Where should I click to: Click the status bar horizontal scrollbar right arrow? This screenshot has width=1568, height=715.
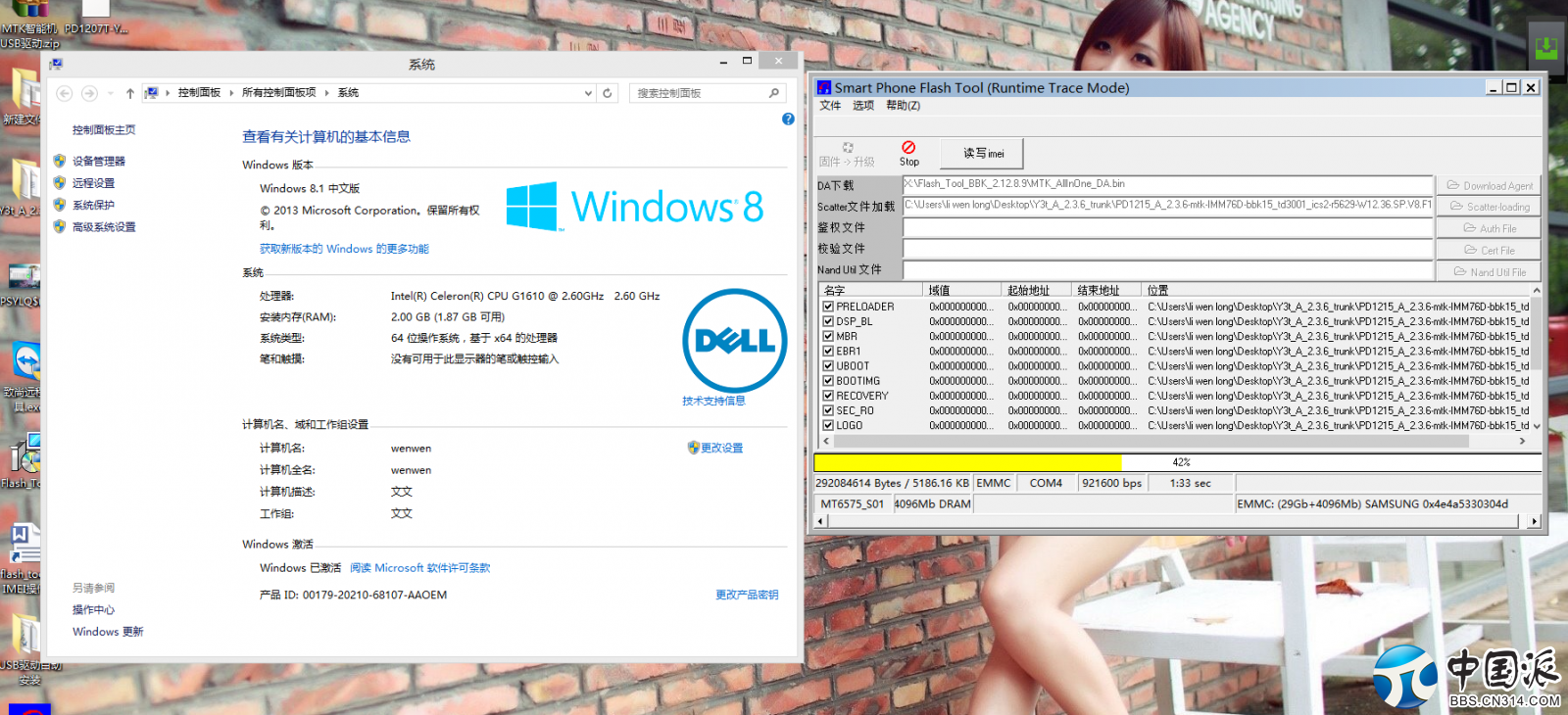1535,521
